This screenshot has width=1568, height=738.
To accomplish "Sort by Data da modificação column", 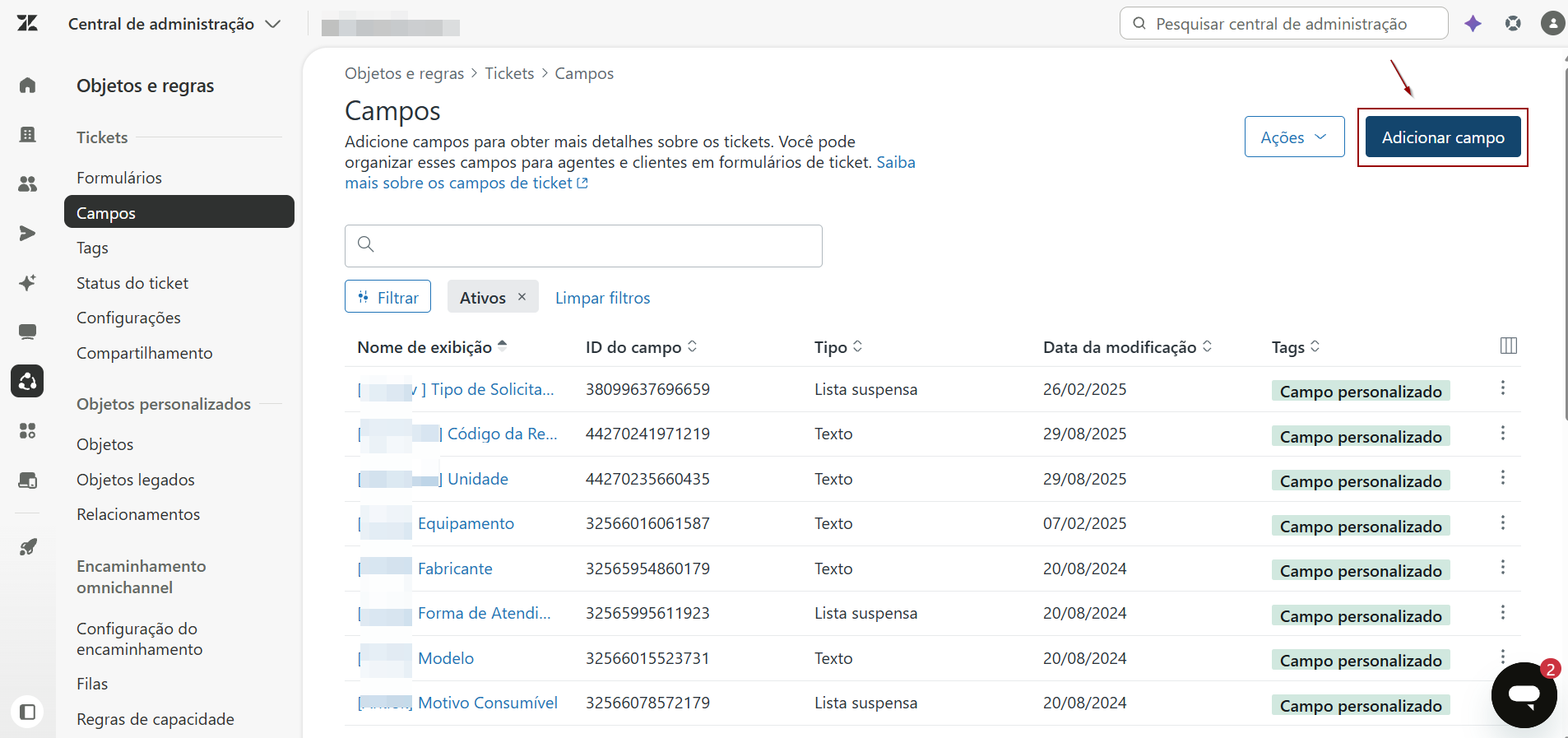I will [x=1127, y=347].
